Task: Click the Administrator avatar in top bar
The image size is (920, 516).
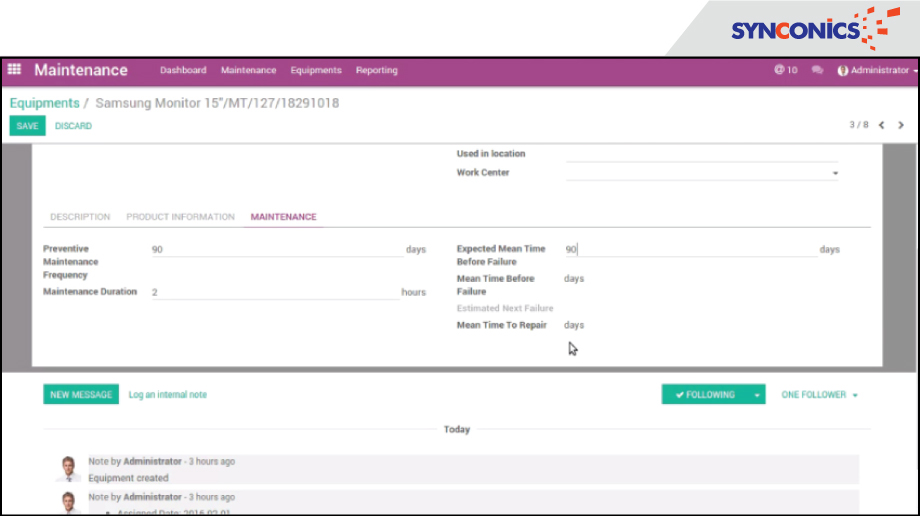Action: pyautogui.click(x=843, y=70)
